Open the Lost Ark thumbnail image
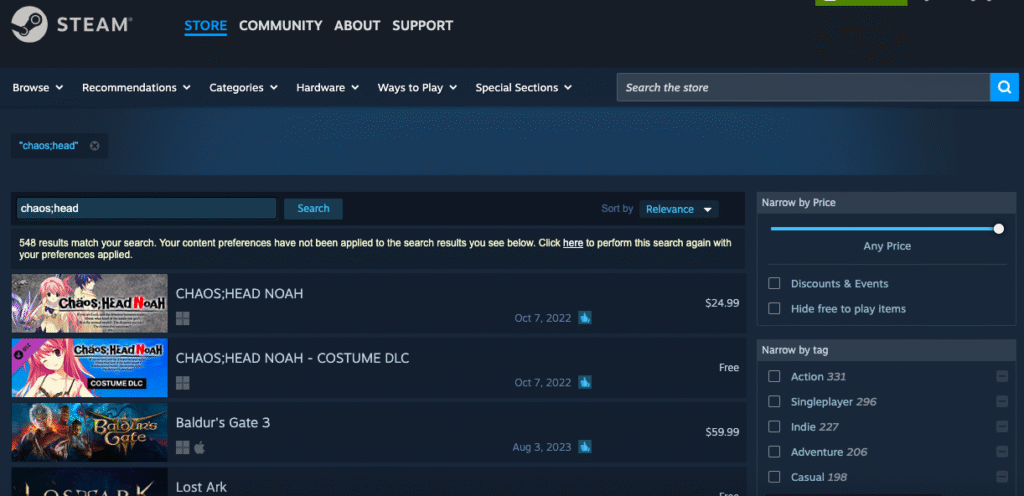The width and height of the screenshot is (1024, 496). pyautogui.click(x=89, y=482)
